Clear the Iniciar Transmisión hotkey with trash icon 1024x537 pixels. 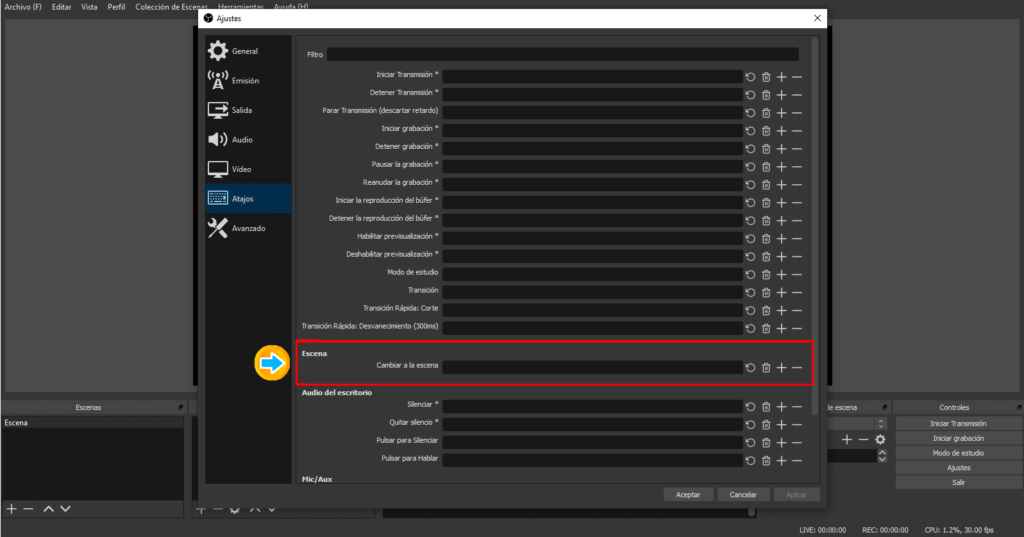(766, 77)
